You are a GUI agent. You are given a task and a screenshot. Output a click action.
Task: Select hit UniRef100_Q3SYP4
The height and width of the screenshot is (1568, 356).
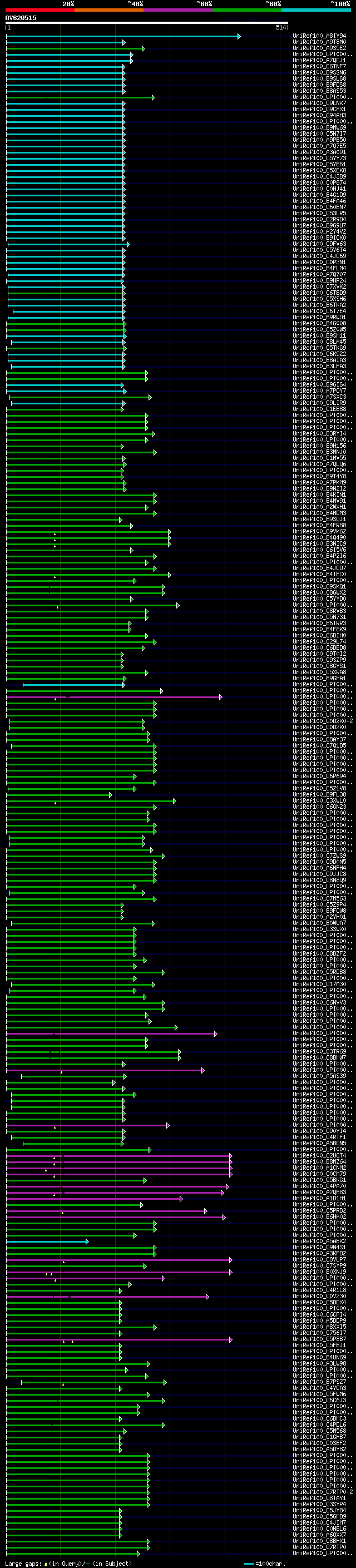(x=319, y=1504)
